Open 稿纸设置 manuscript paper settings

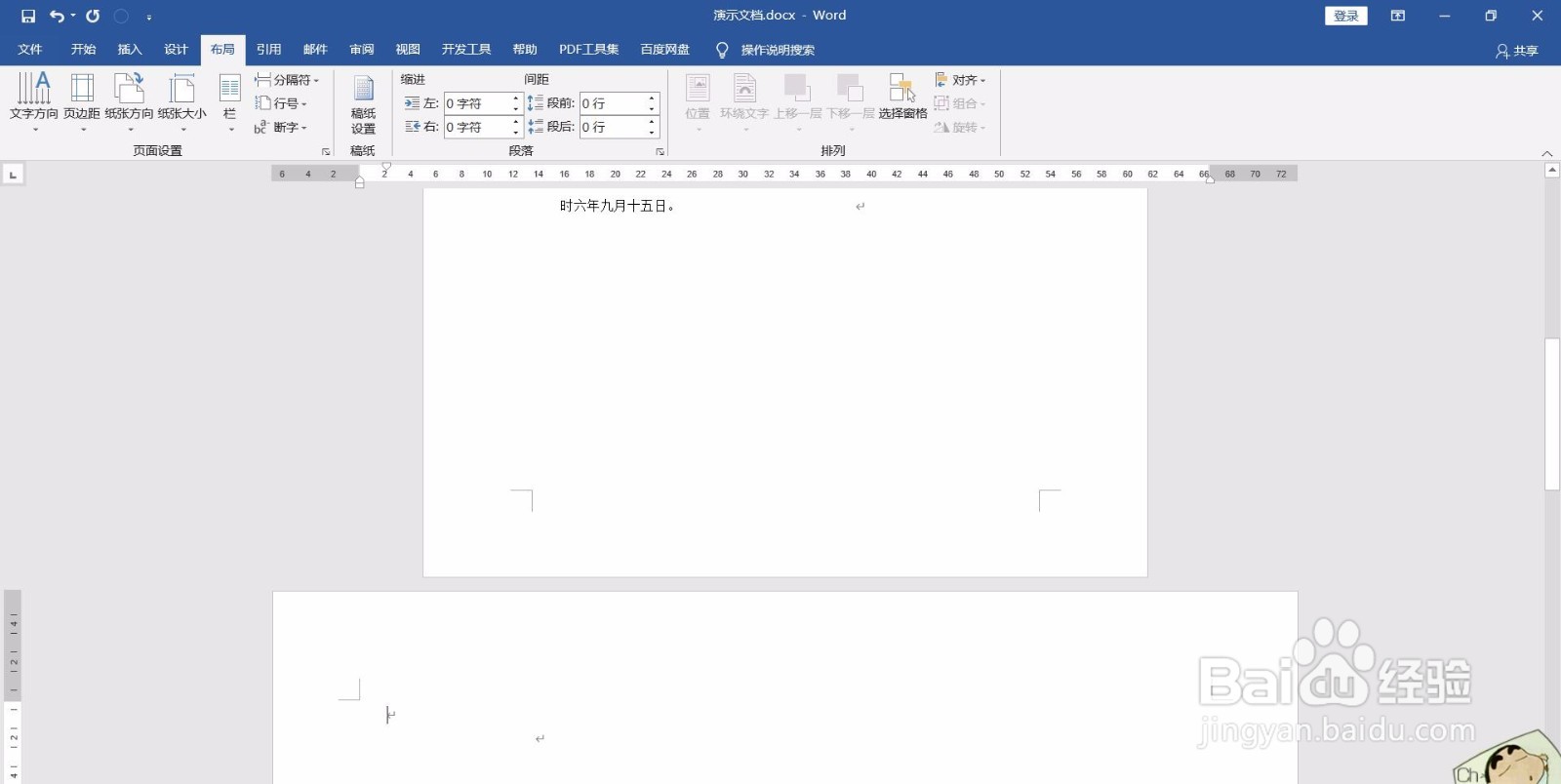pyautogui.click(x=363, y=103)
